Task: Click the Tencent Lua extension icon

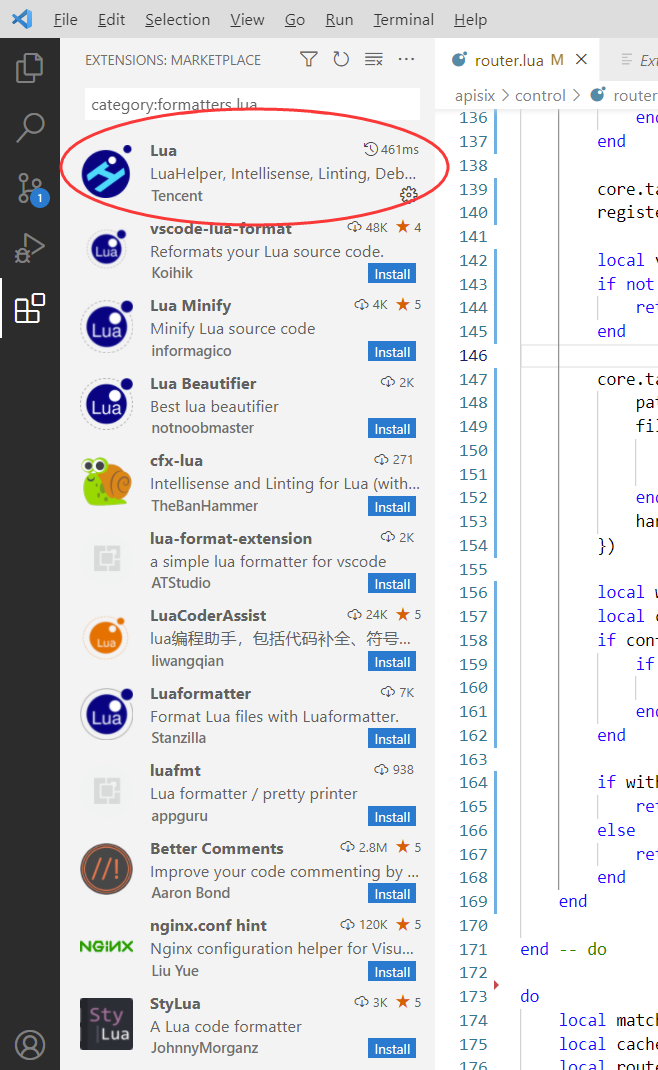Action: tap(106, 173)
